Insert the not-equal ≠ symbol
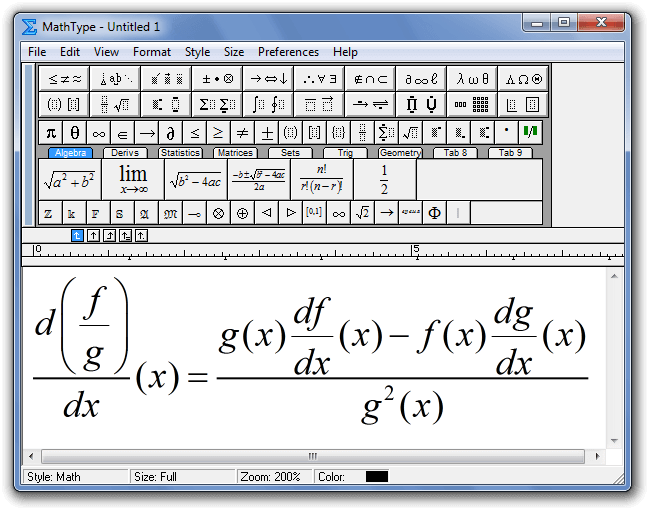Viewport: 650px width, 511px height. tap(243, 132)
